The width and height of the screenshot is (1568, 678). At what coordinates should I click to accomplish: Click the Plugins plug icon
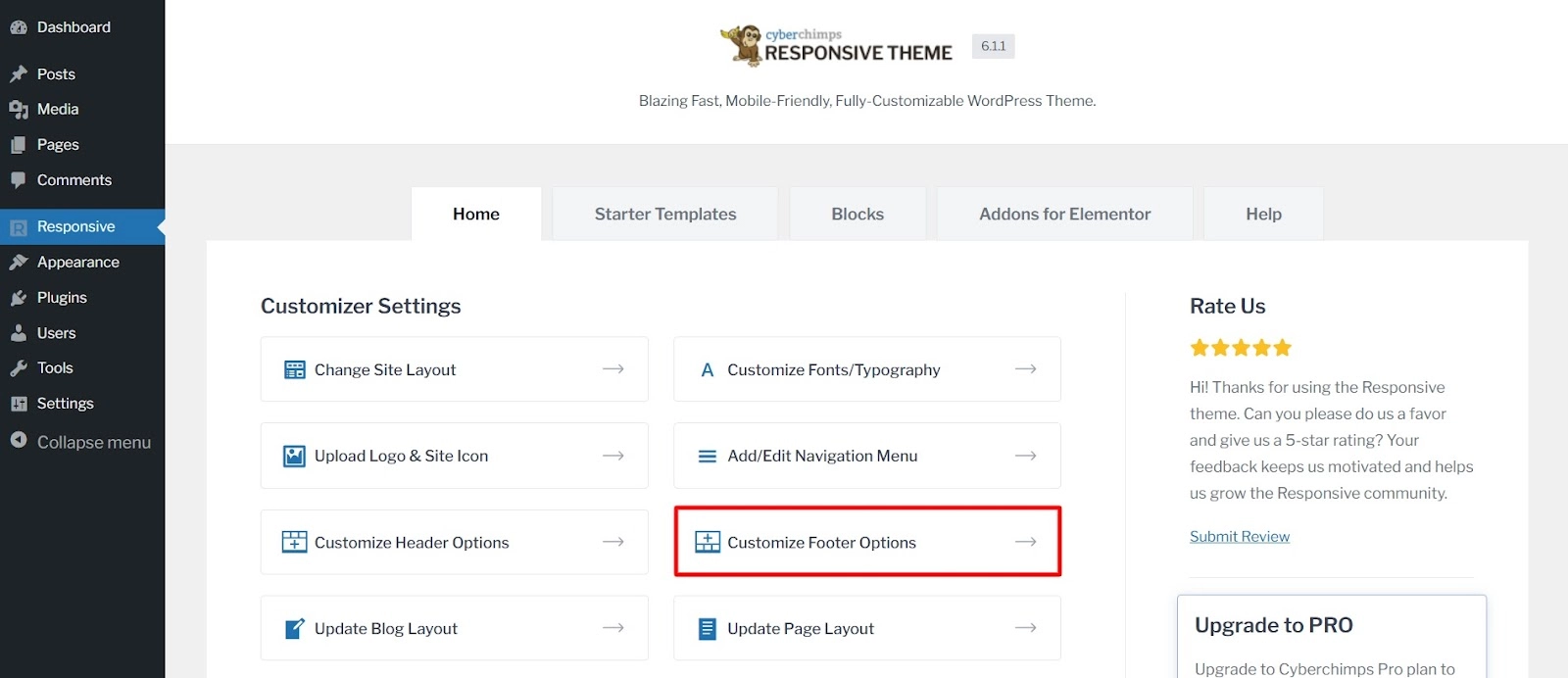coord(18,298)
